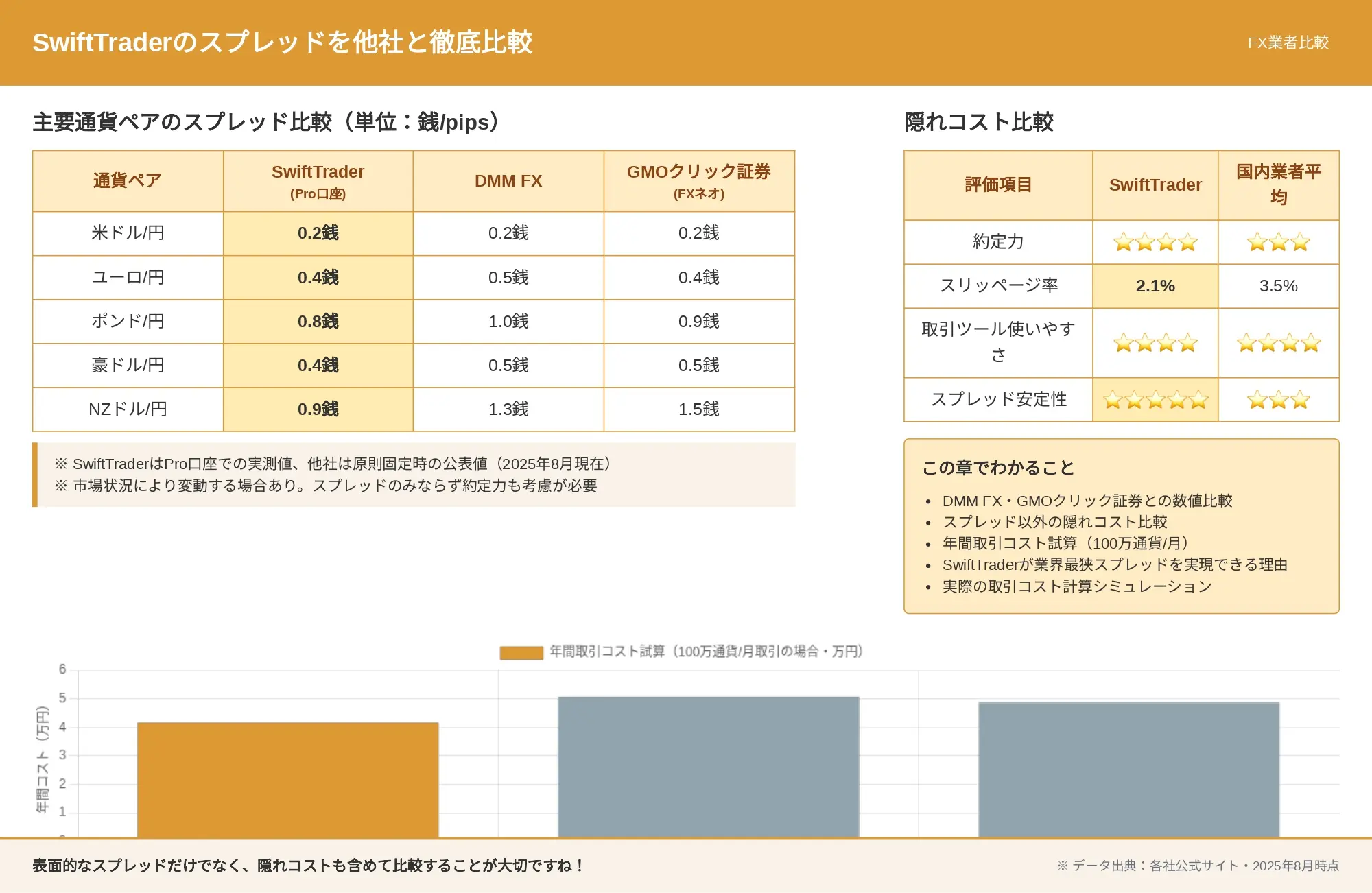Click SwiftTrader's 0.9銭 cell for NZドル/円
Screen dimensions: 1372x893
click(318, 409)
